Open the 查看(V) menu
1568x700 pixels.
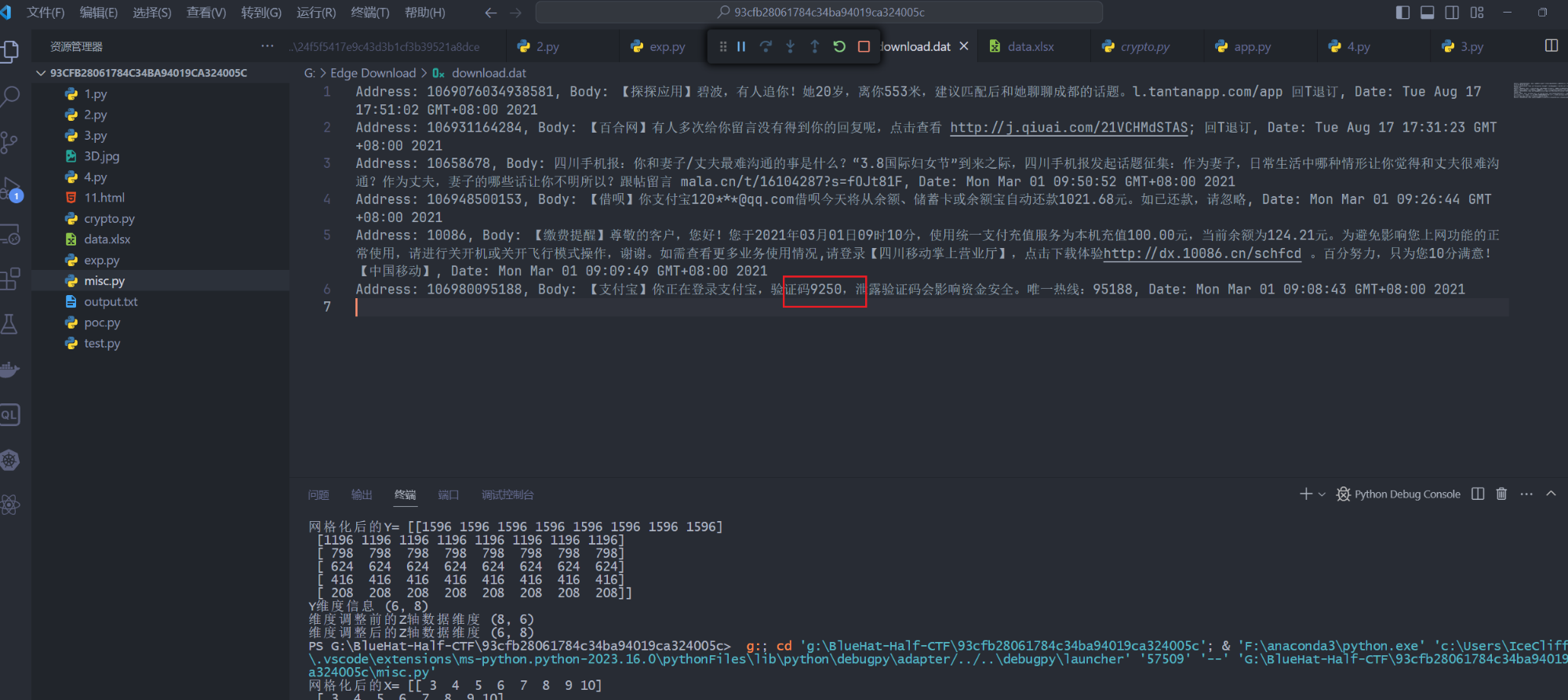point(206,13)
